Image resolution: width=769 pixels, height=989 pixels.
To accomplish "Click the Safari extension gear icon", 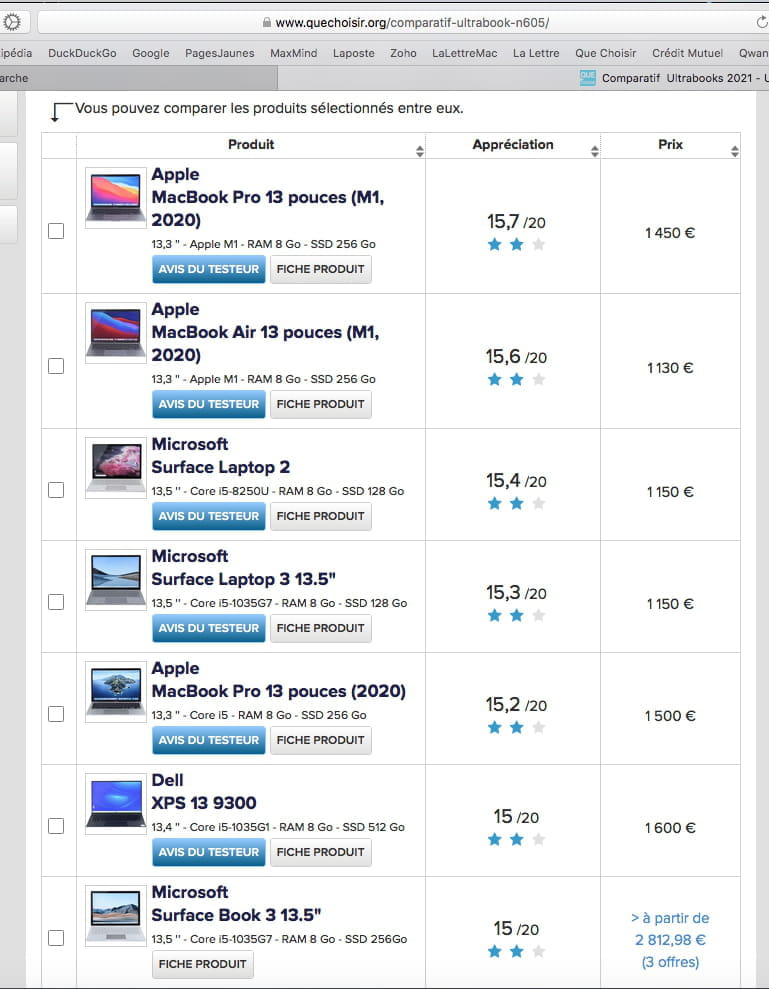I will coord(11,23).
